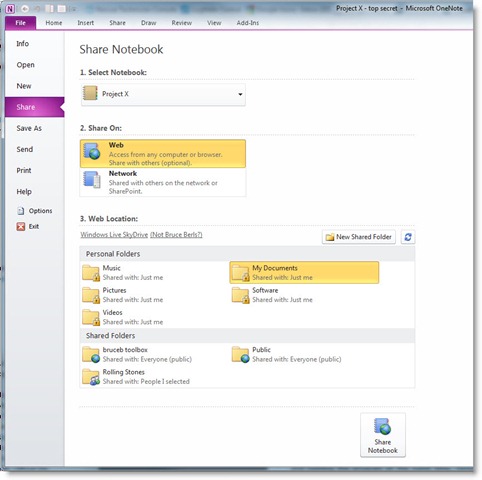482x480 pixels.
Task: Click the OneNote app icon in the title bar
Action: click(10, 9)
